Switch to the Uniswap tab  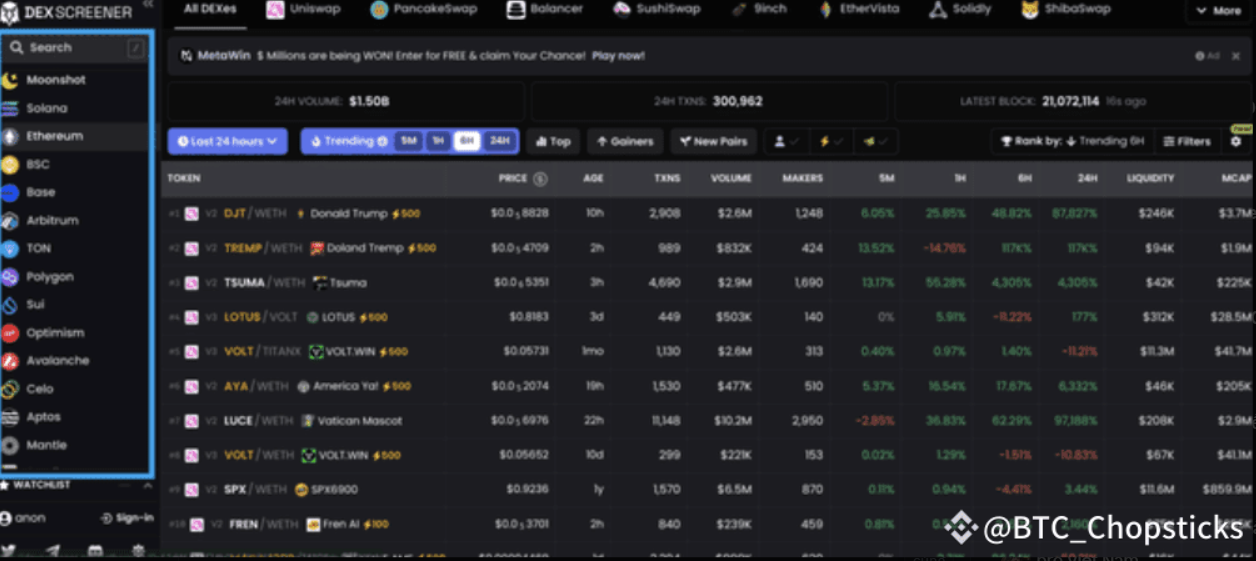click(304, 9)
